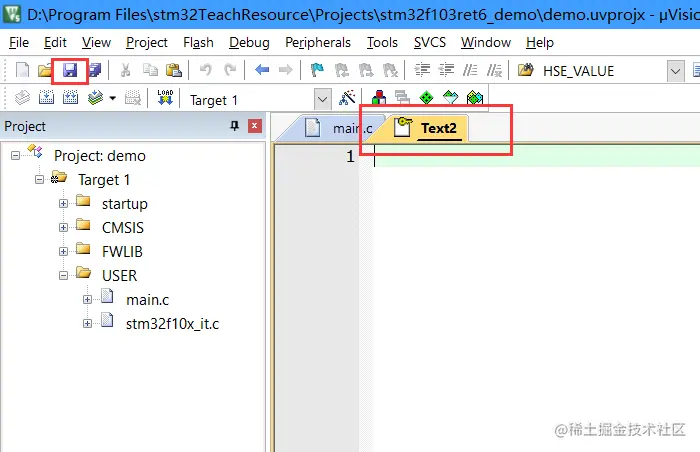The image size is (700, 452).
Task: Open the Debug menu
Action: 249,42
